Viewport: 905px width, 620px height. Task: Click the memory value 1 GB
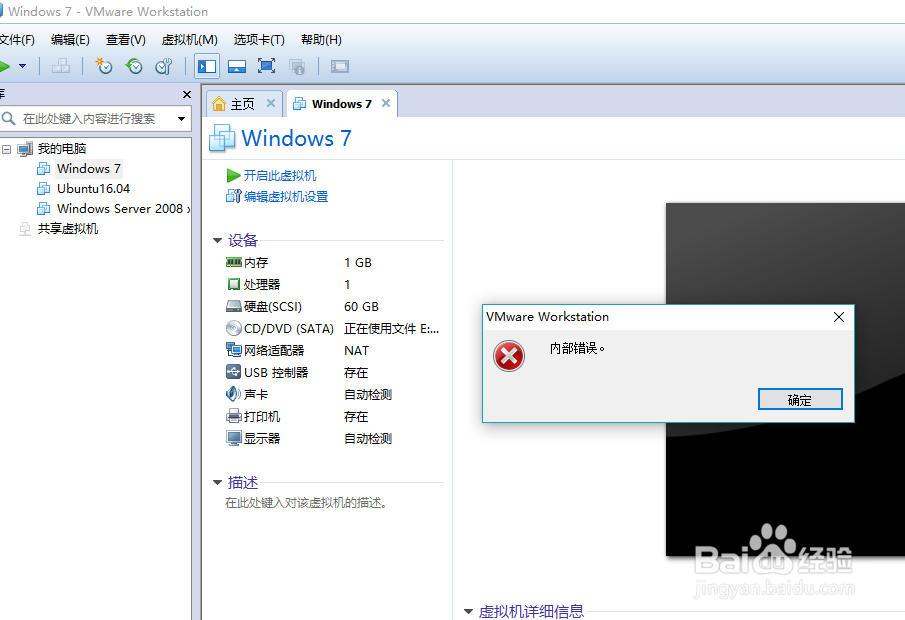[x=358, y=263]
